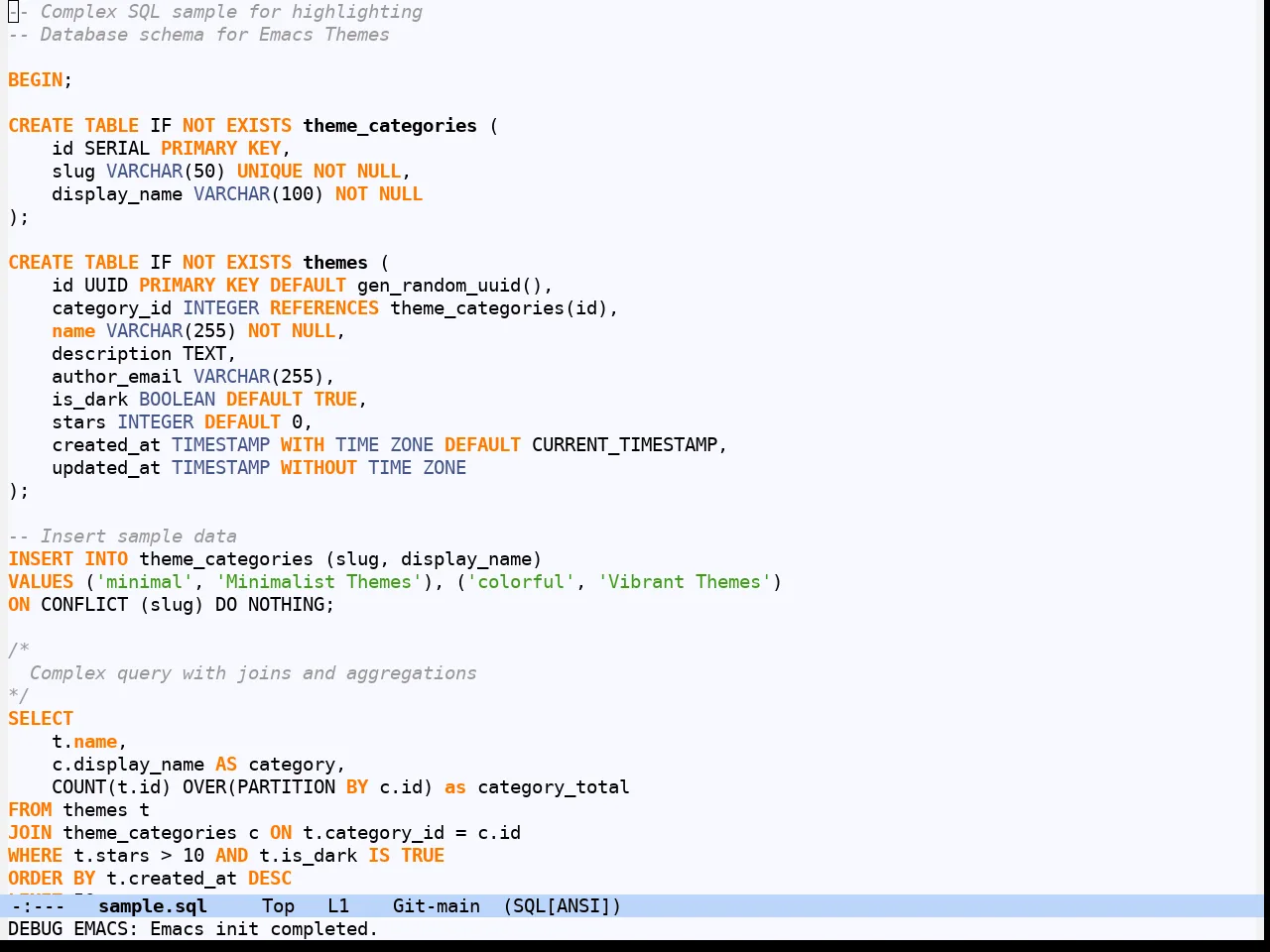Click the SELECT keyword
Viewport: 1270px width, 952px height.
pos(41,718)
